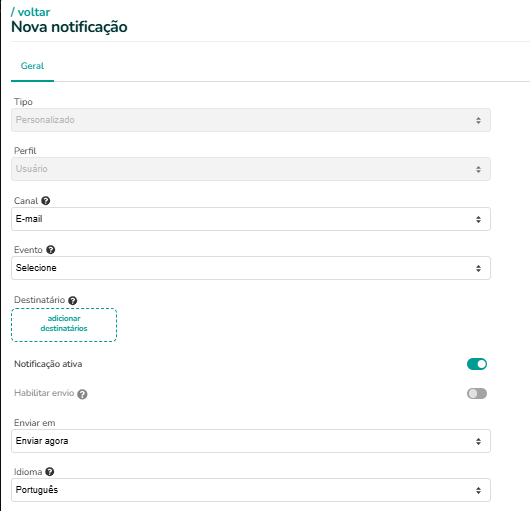The image size is (530, 511).
Task: Click adicionar destinatários button
Action: [64, 325]
